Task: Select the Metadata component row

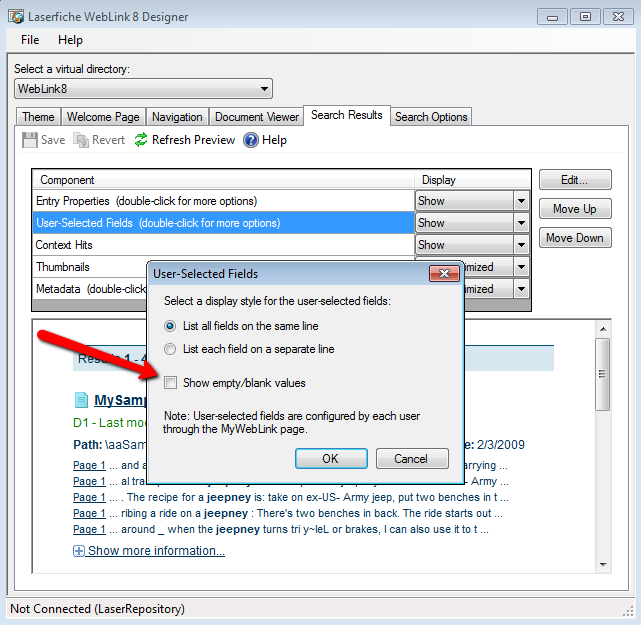Action: (x=90, y=289)
